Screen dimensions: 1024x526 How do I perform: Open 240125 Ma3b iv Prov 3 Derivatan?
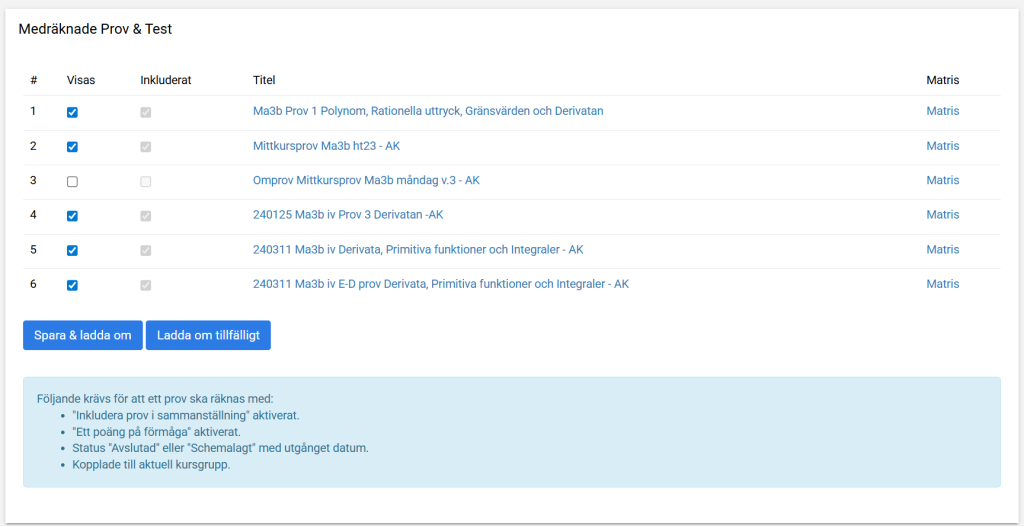[348, 215]
